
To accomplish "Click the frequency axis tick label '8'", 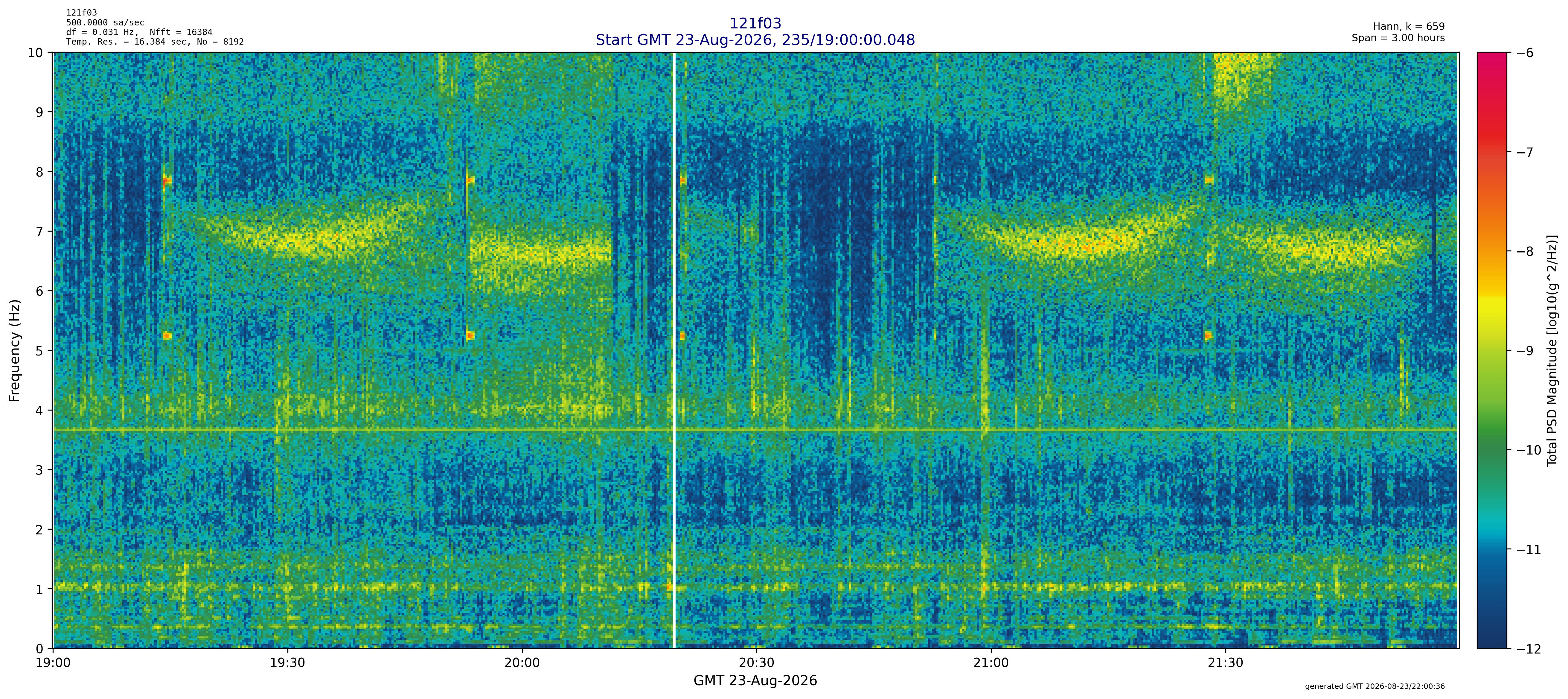I will click(39, 172).
